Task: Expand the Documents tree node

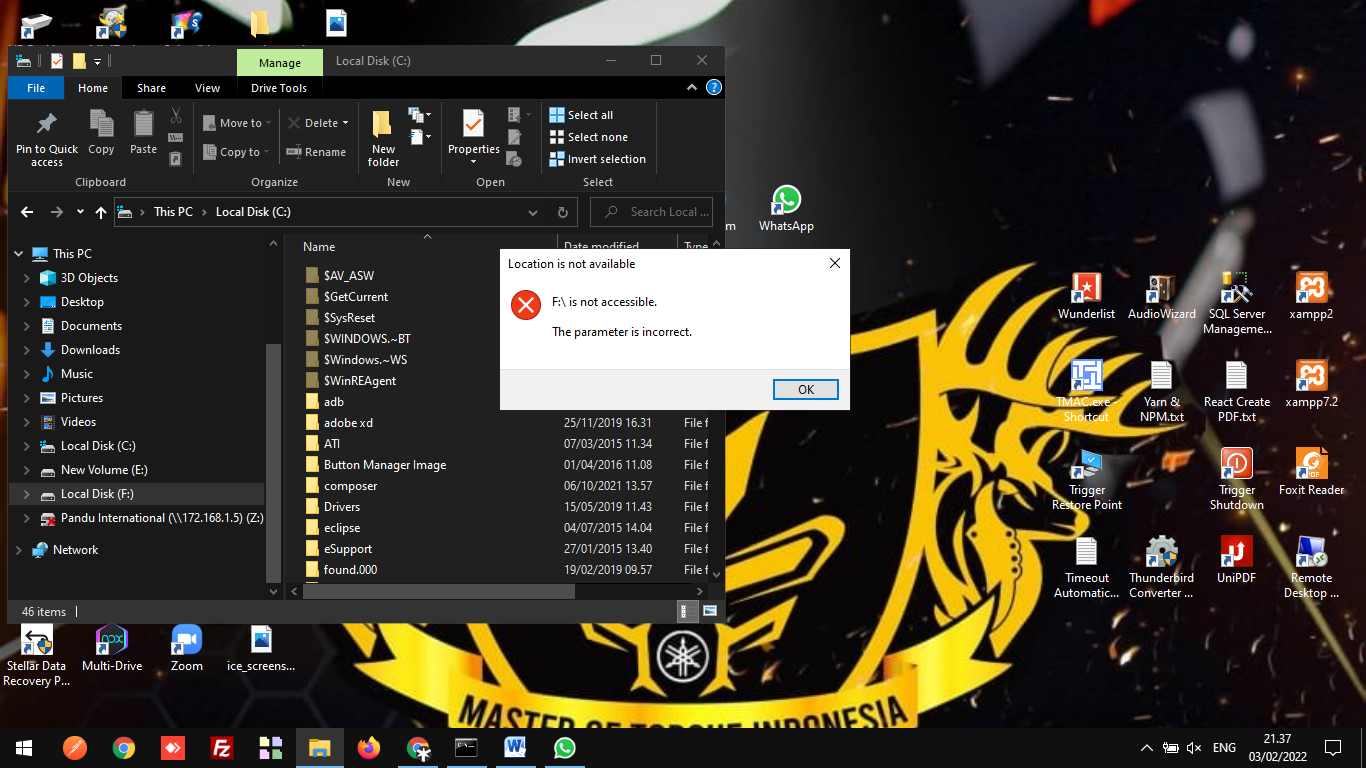Action: 26,326
